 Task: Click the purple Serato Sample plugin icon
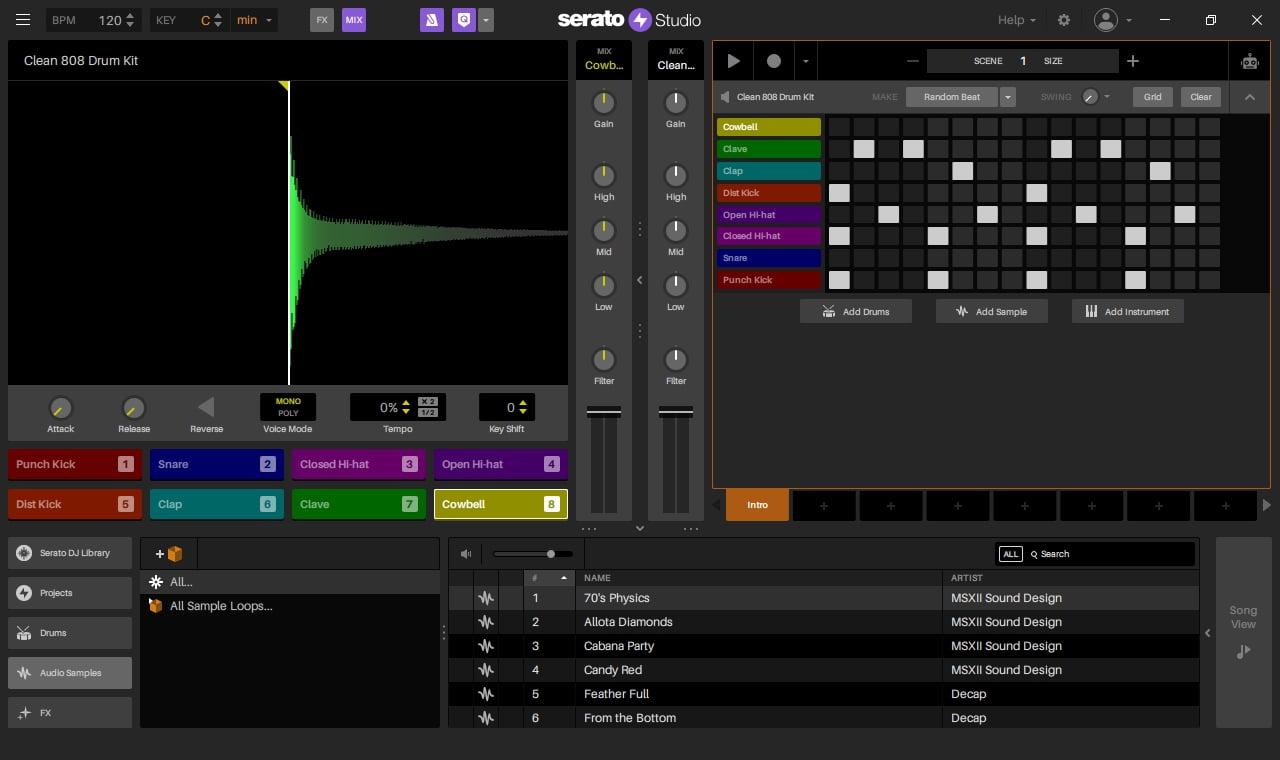point(431,20)
